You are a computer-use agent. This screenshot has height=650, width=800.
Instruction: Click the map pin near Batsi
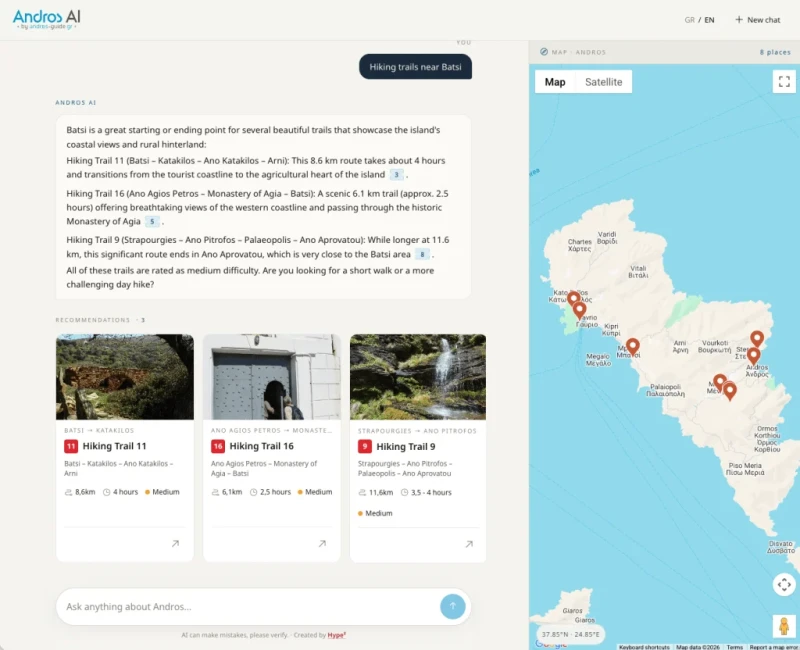pyautogui.click(x=633, y=347)
